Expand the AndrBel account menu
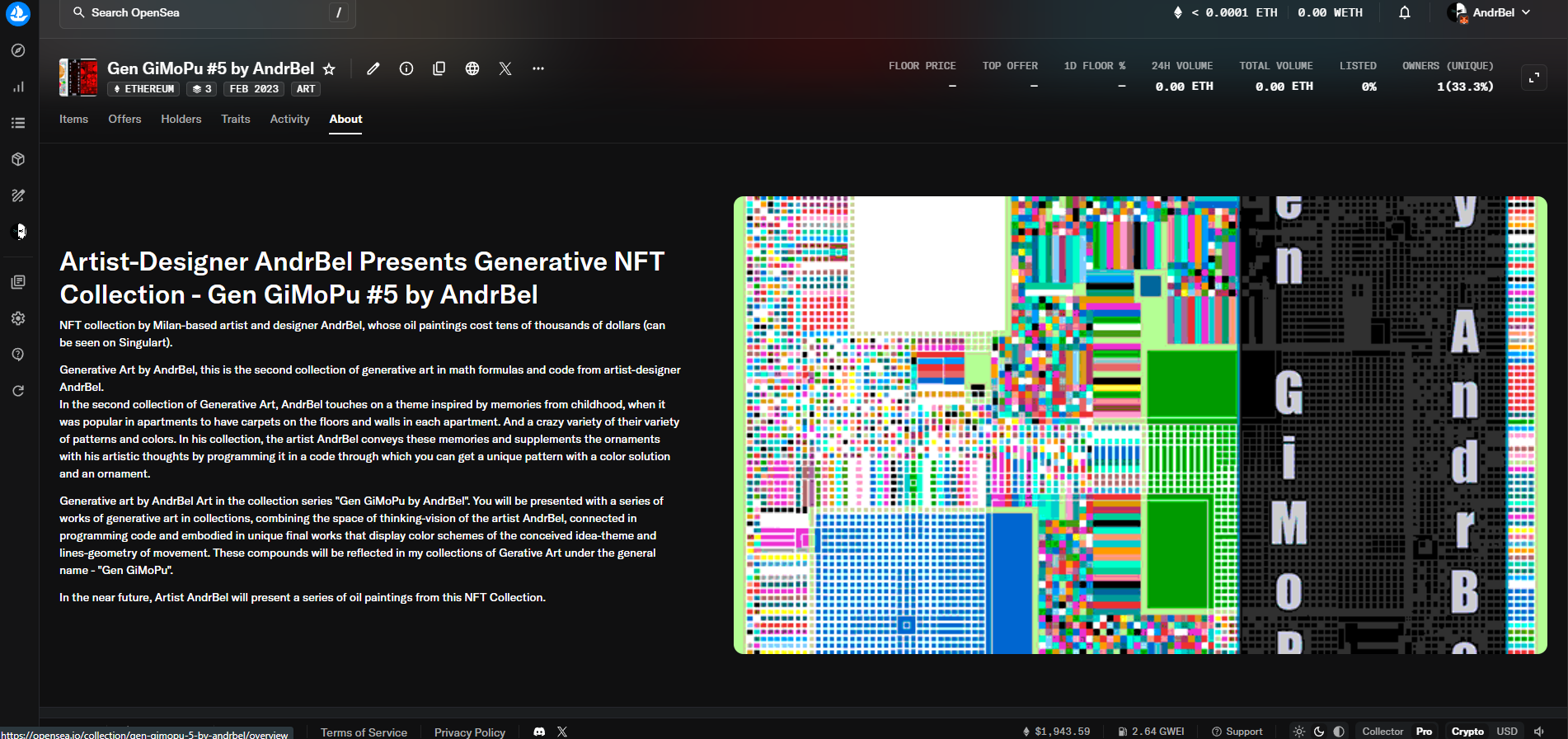The width and height of the screenshot is (1568, 739). pyautogui.click(x=1490, y=12)
